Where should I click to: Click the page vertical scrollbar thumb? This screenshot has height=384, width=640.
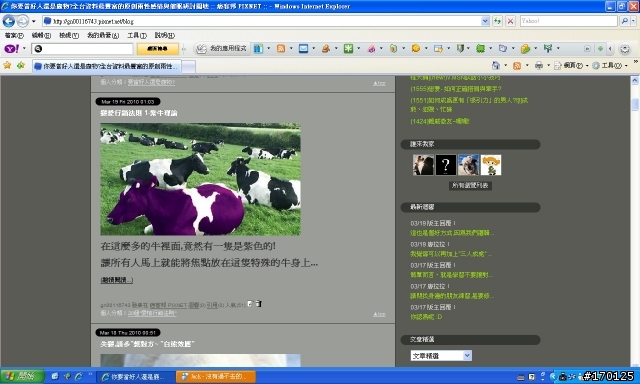tap(635, 104)
